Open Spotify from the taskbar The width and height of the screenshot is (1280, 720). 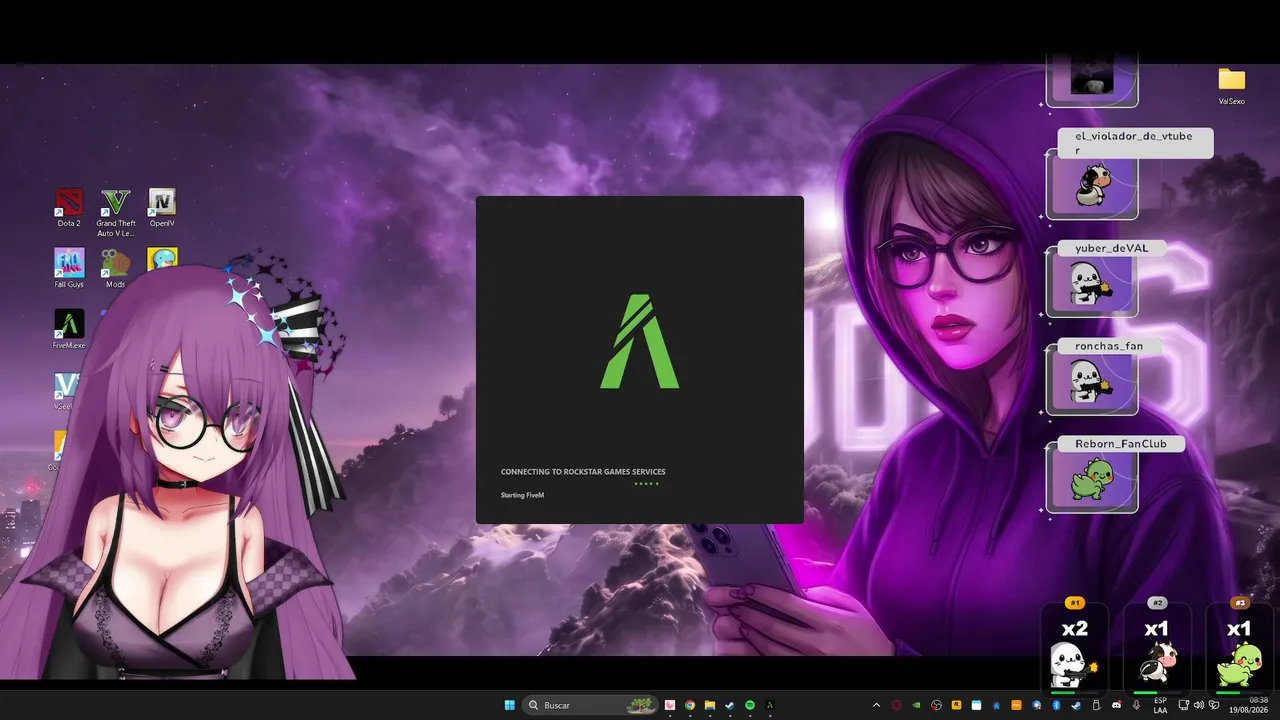(750, 705)
